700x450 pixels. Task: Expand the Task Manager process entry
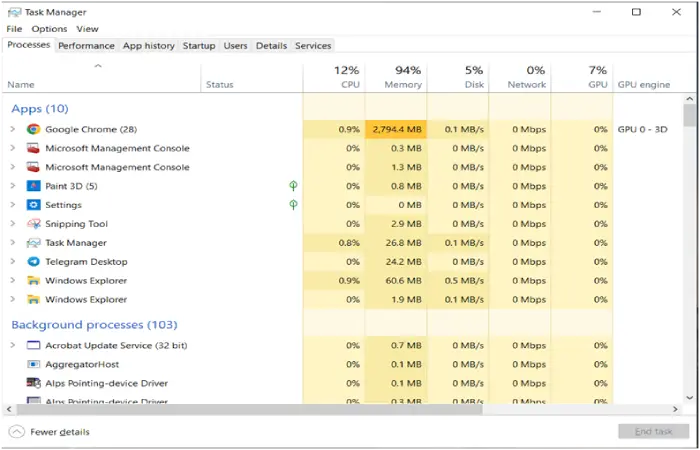coord(13,243)
